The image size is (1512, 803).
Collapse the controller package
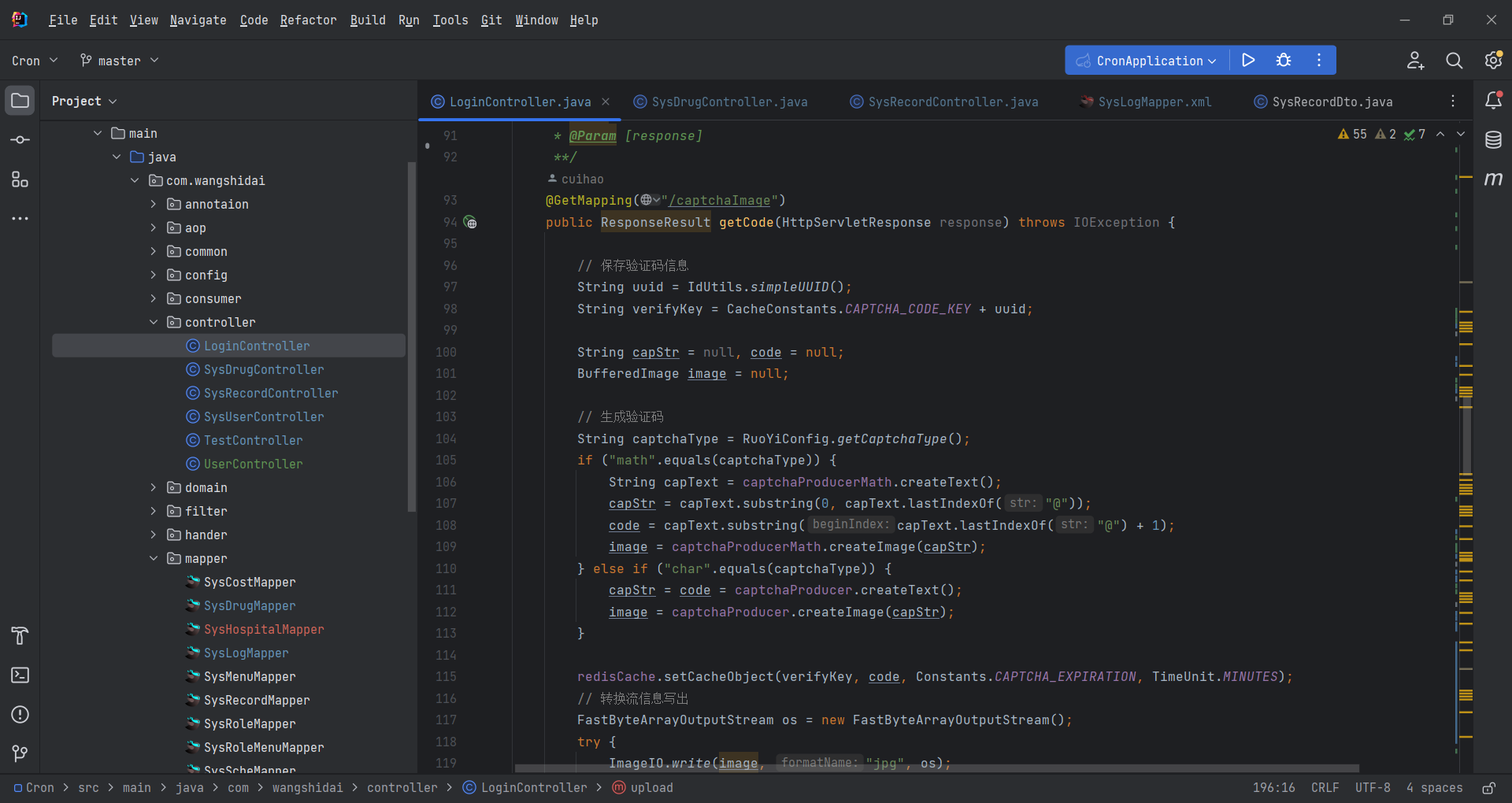[x=154, y=322]
